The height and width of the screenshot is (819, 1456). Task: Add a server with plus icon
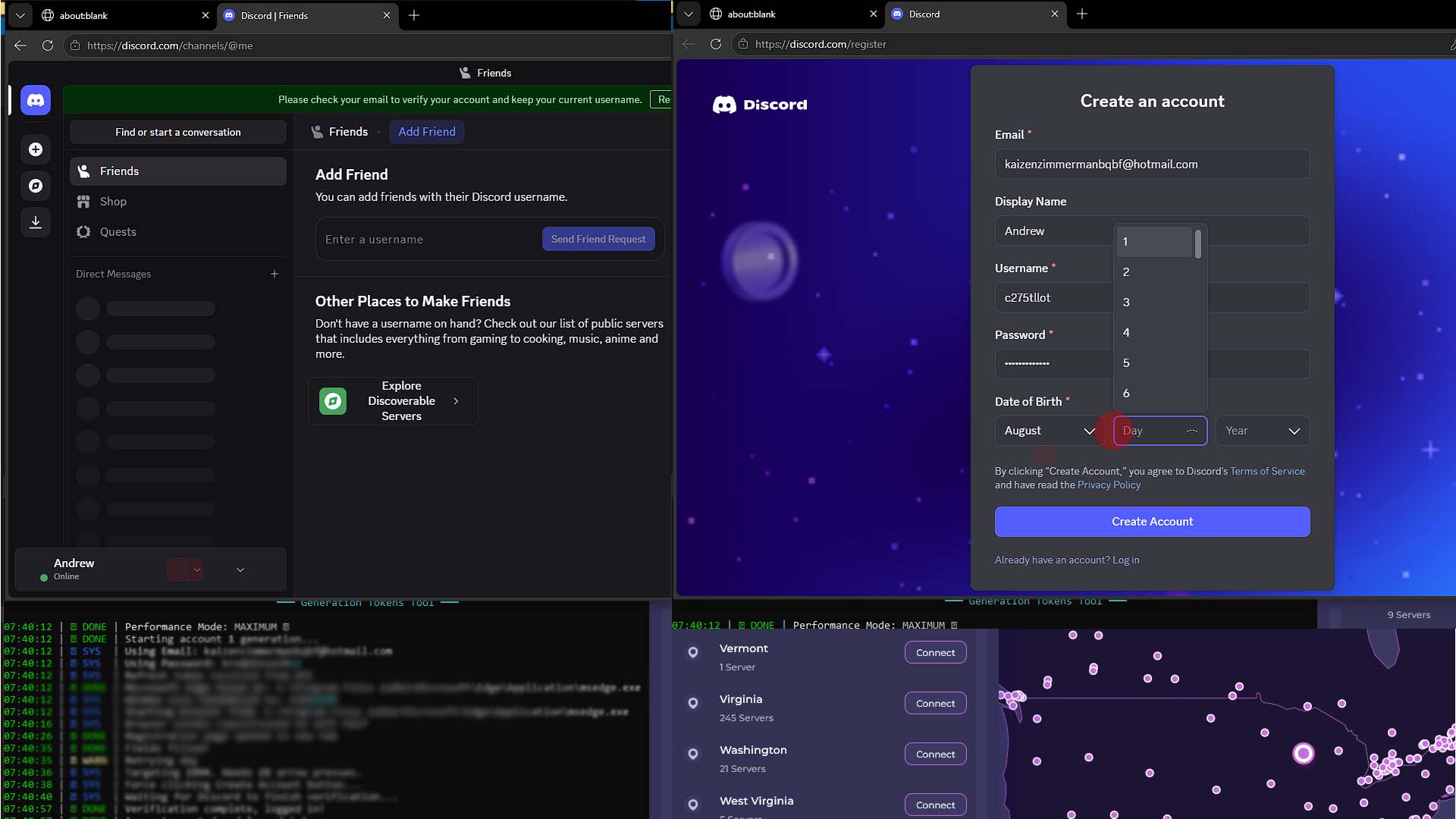(36, 149)
